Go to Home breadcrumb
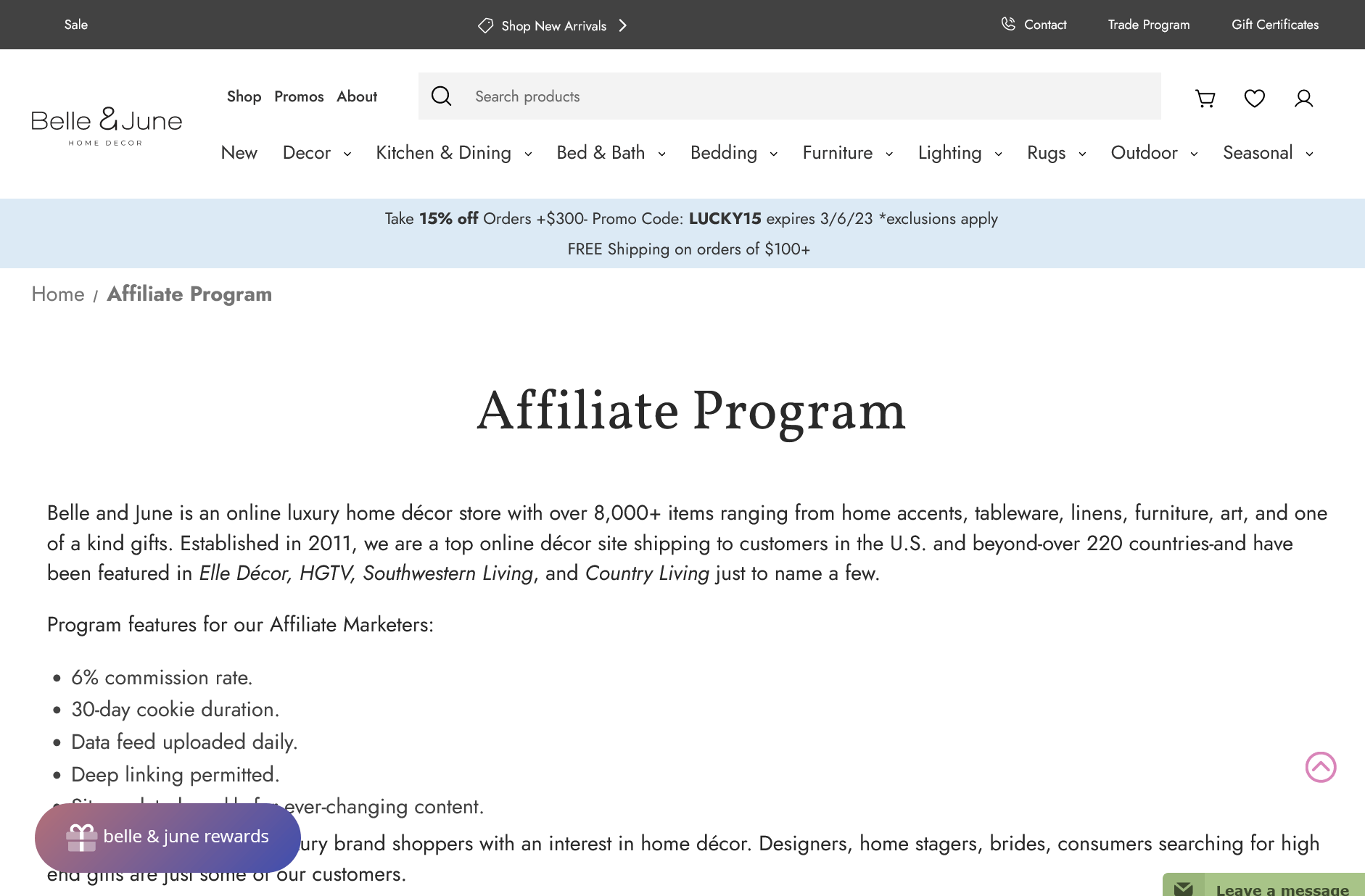Viewport: 1365px width, 896px height. (58, 294)
